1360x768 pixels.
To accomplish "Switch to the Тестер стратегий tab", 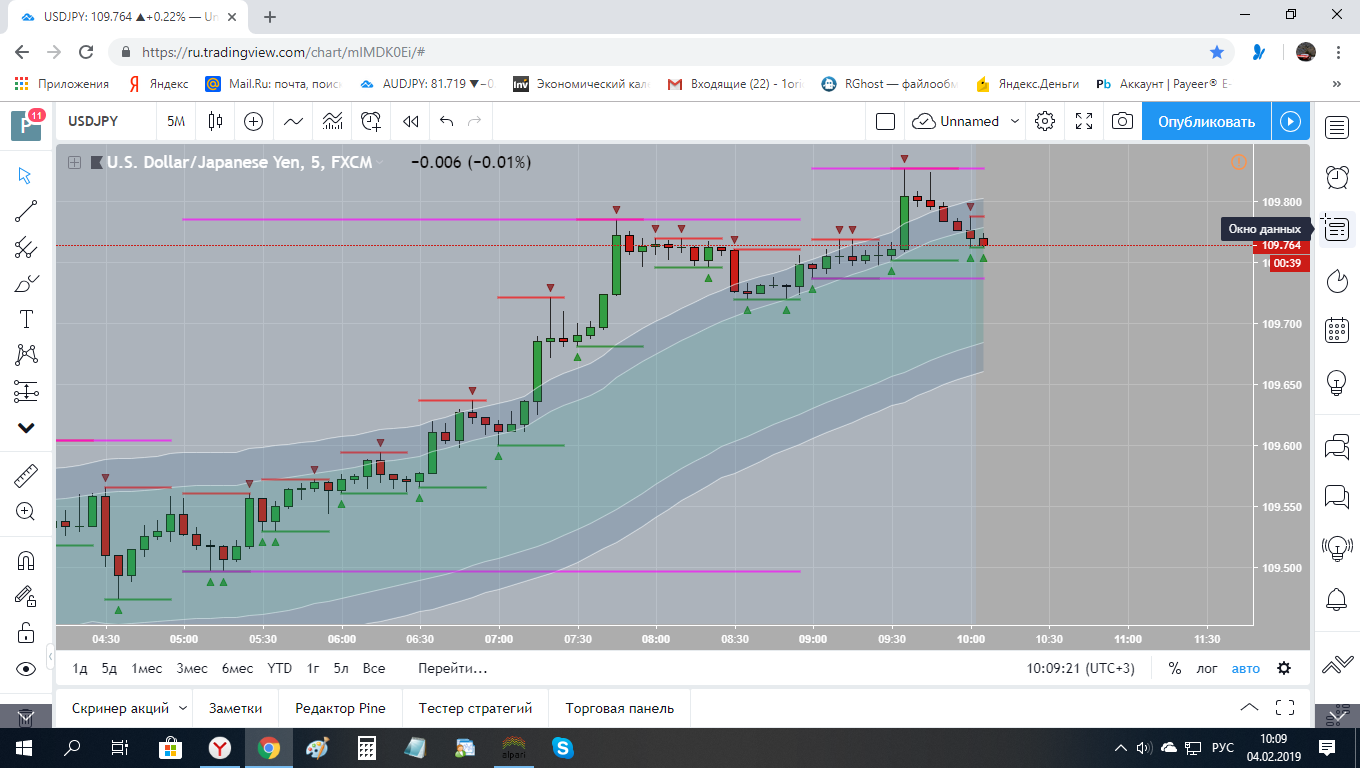I will 475,708.
